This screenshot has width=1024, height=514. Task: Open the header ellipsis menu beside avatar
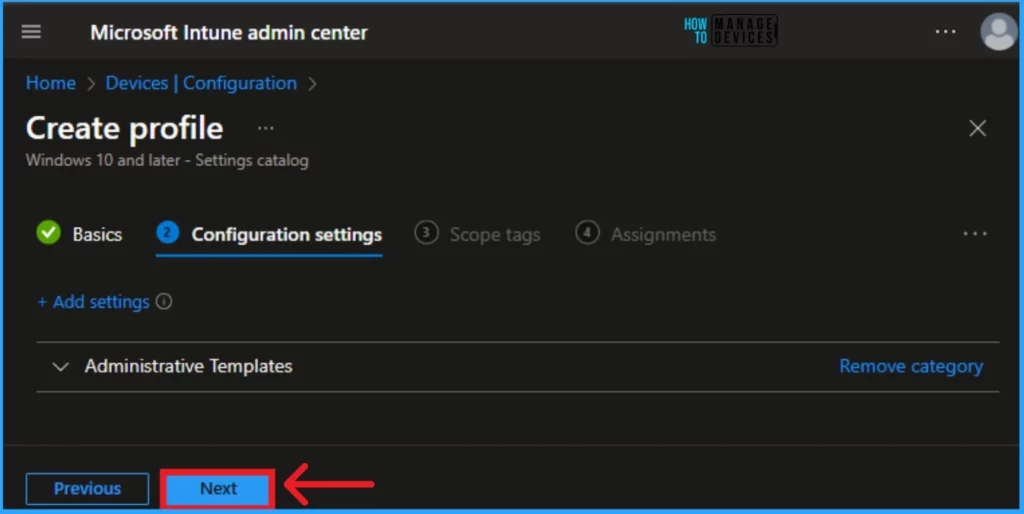pos(945,31)
